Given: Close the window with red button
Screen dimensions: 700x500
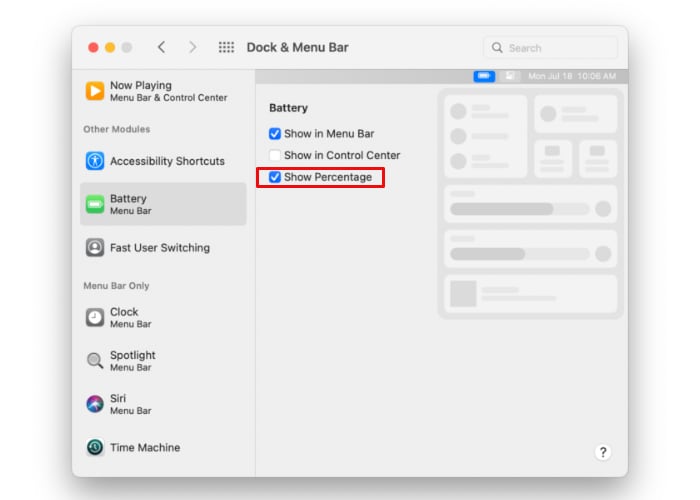Looking at the screenshot, I should point(93,47).
